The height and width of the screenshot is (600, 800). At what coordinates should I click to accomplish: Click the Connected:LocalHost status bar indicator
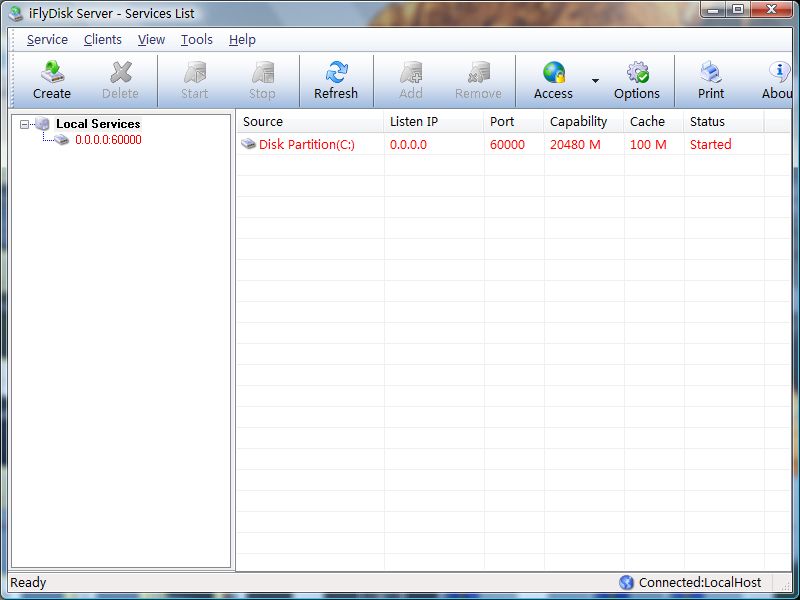(x=699, y=582)
